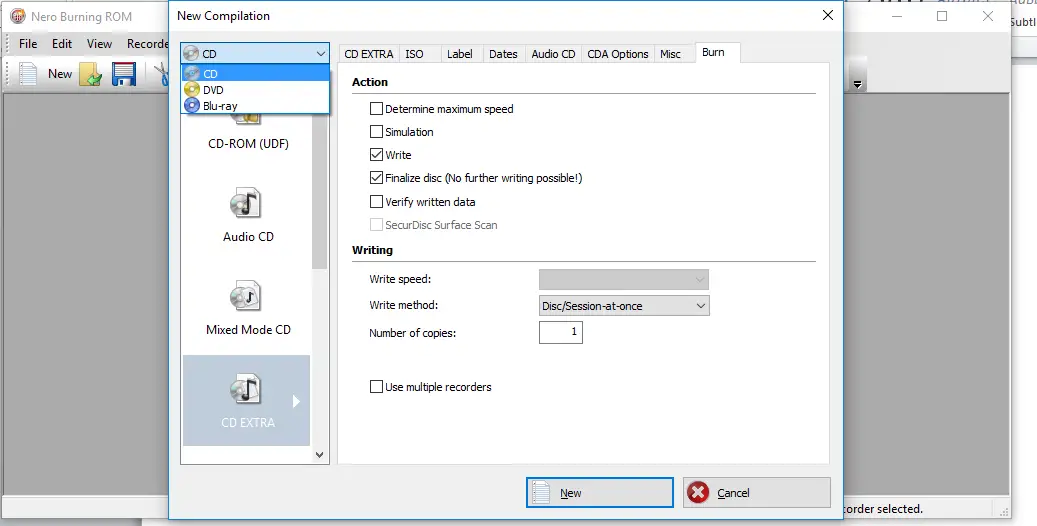Click the Nero Burning ROM app icon
The image size is (1037, 526).
(x=18, y=17)
